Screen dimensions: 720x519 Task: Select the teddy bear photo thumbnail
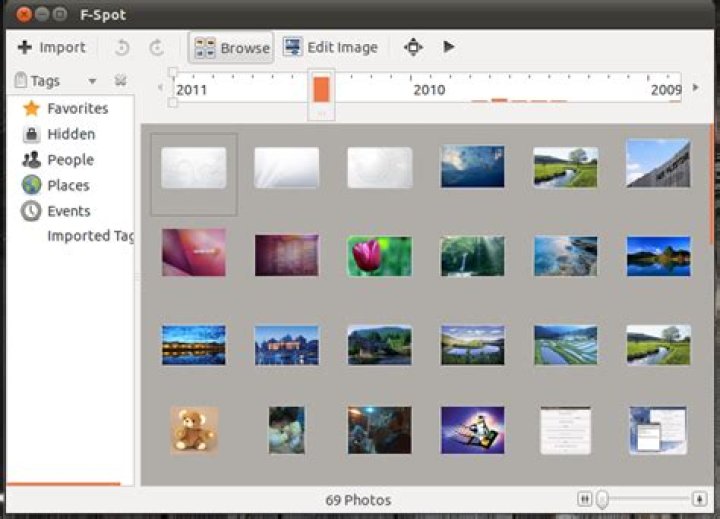pos(194,430)
